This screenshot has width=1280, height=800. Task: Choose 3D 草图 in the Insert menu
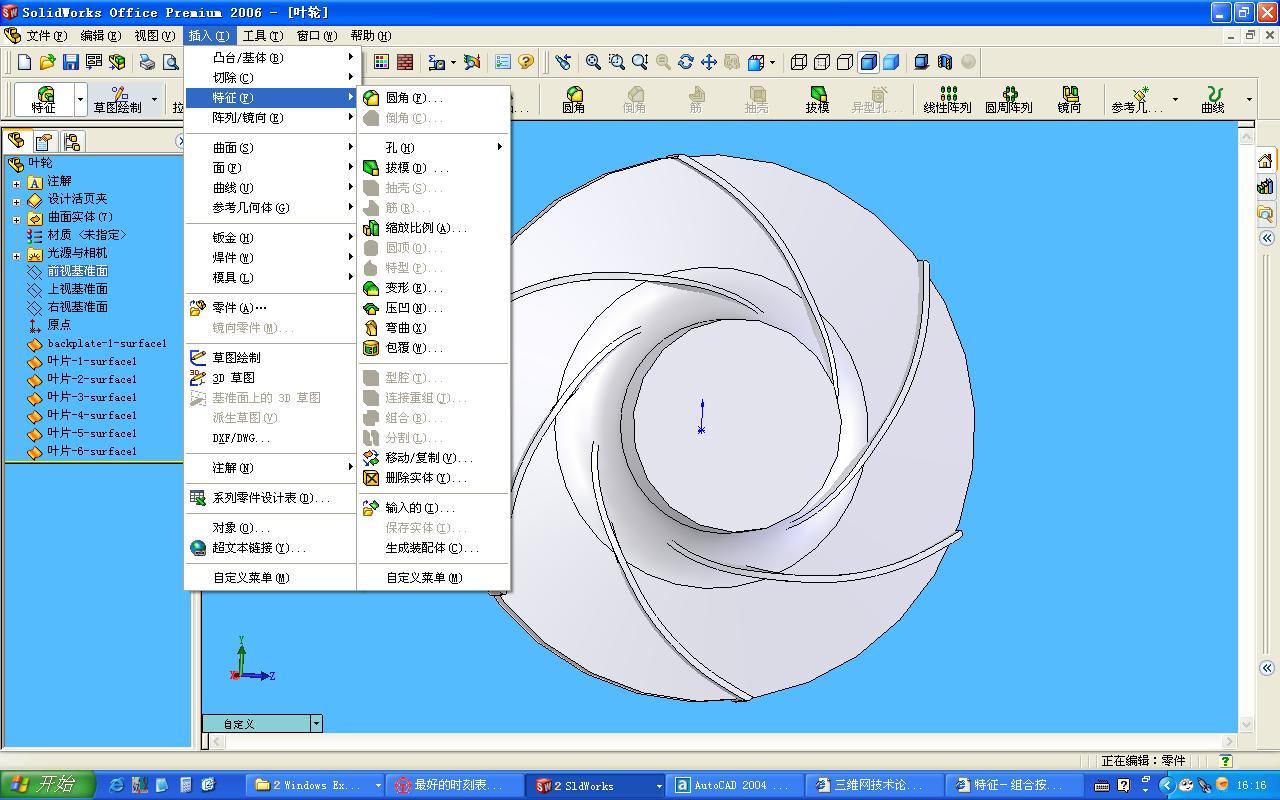tap(271, 378)
